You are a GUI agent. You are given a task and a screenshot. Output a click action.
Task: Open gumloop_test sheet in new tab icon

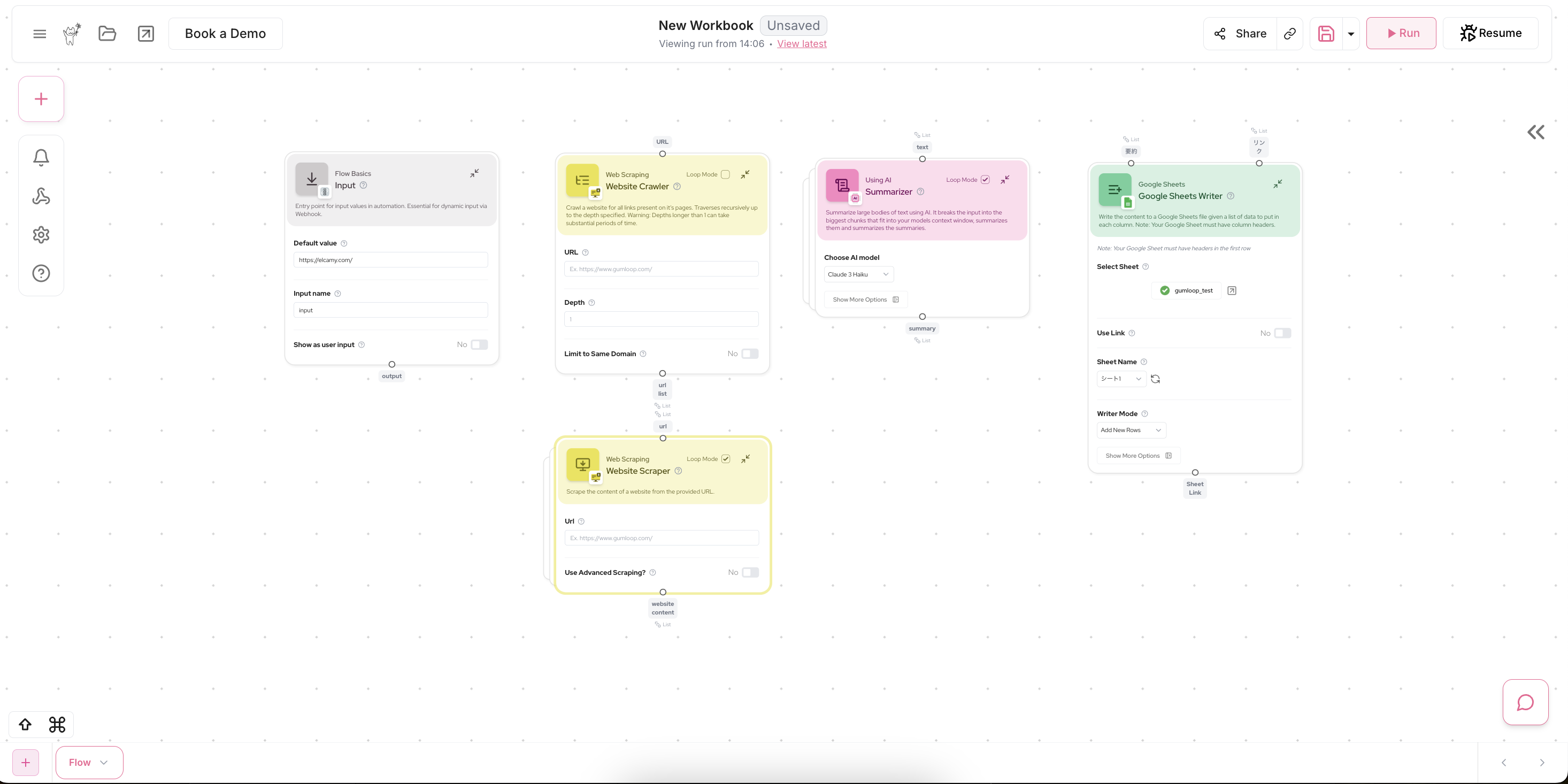click(x=1232, y=290)
